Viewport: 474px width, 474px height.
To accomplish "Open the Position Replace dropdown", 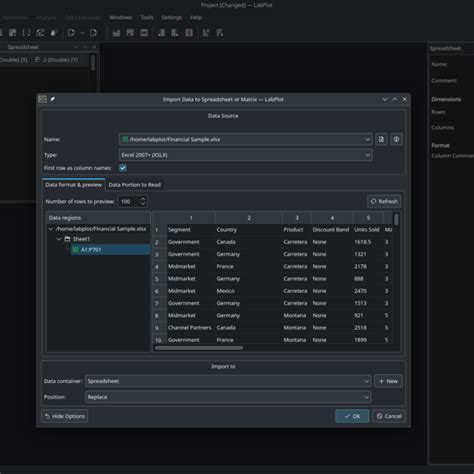I will 228,397.
